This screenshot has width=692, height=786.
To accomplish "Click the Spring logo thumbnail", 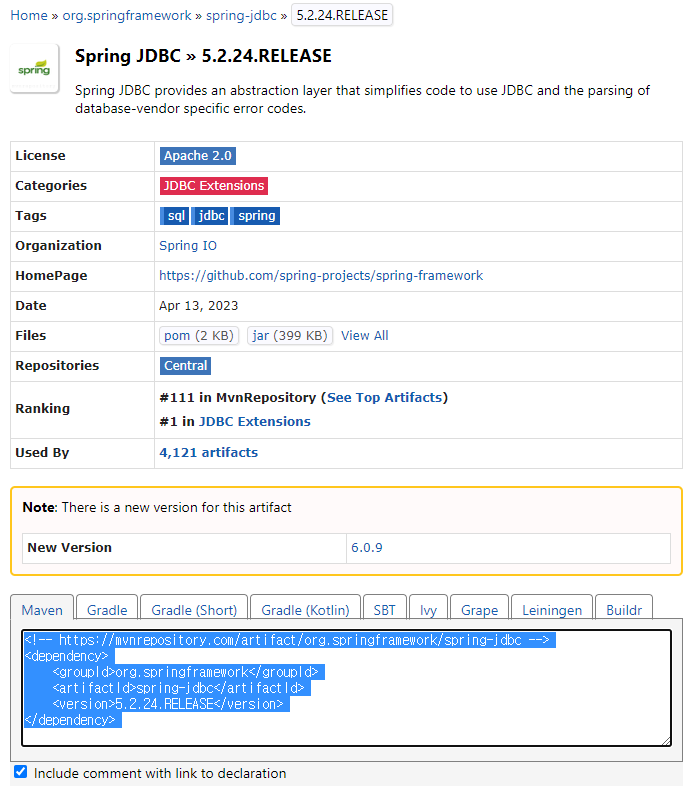I will (x=35, y=68).
